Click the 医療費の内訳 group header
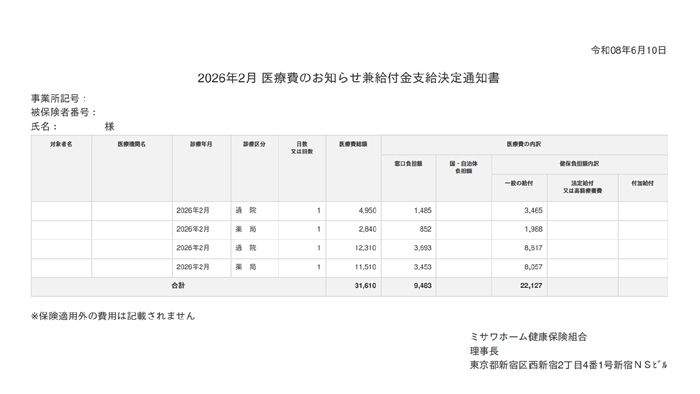700x394 pixels. click(x=524, y=144)
